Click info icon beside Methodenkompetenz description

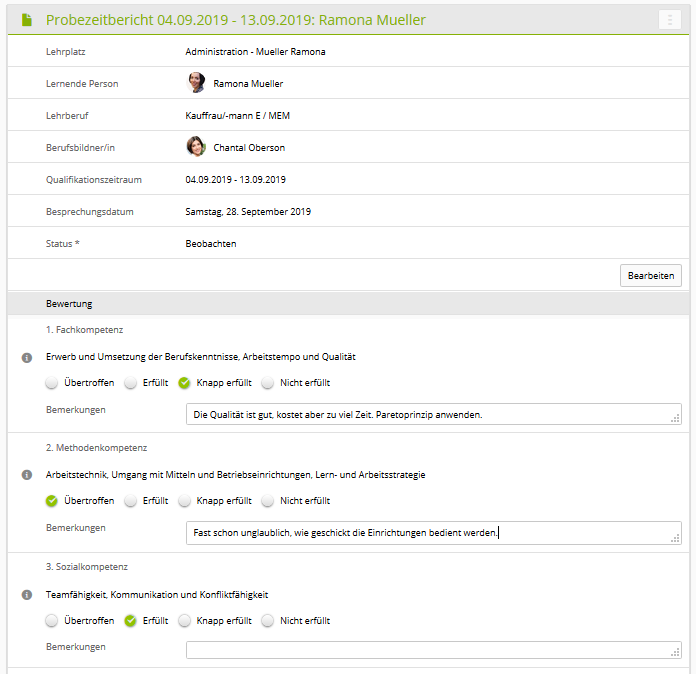27,475
